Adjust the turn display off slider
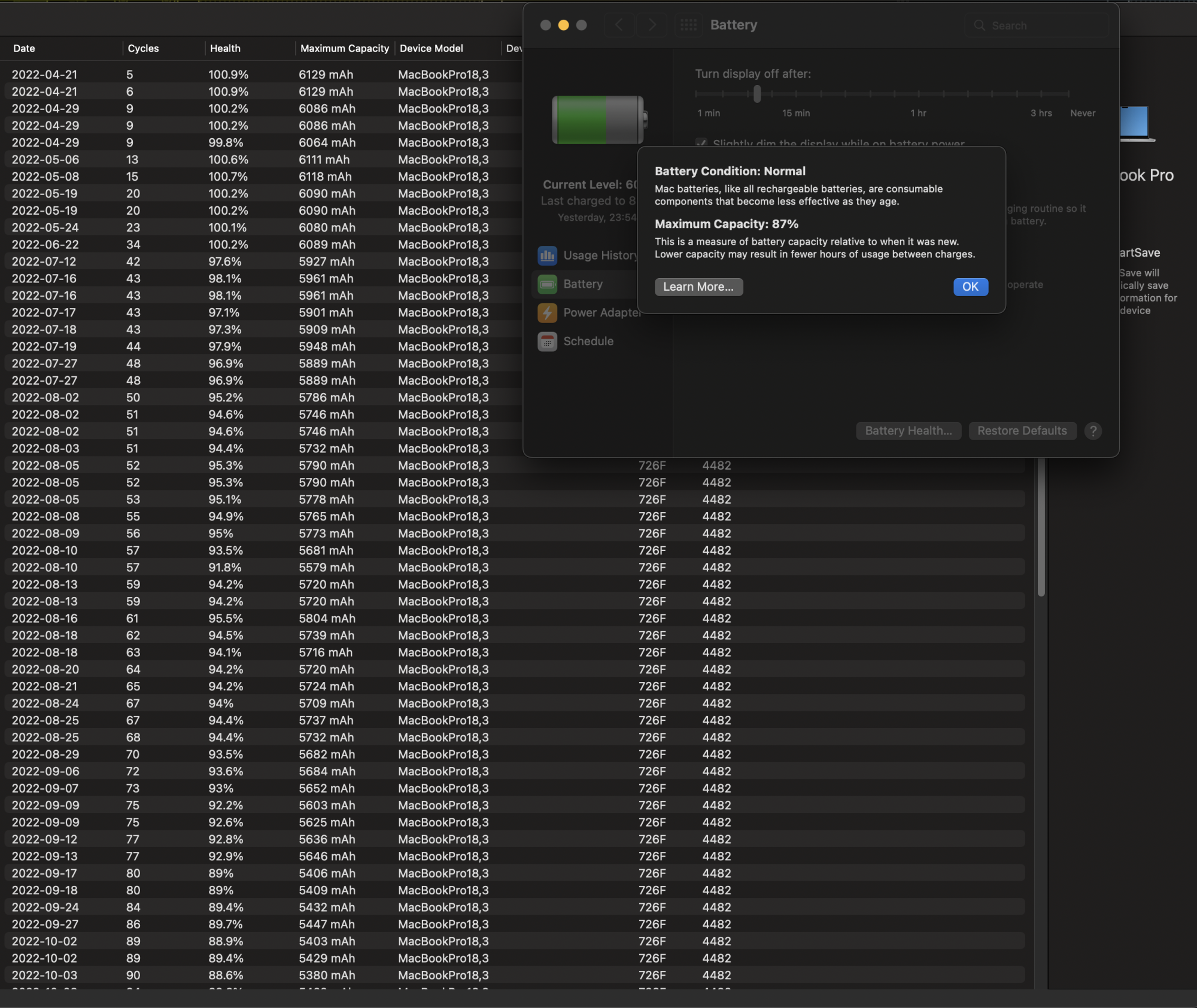Screen dimensions: 1197x1008 [x=757, y=94]
